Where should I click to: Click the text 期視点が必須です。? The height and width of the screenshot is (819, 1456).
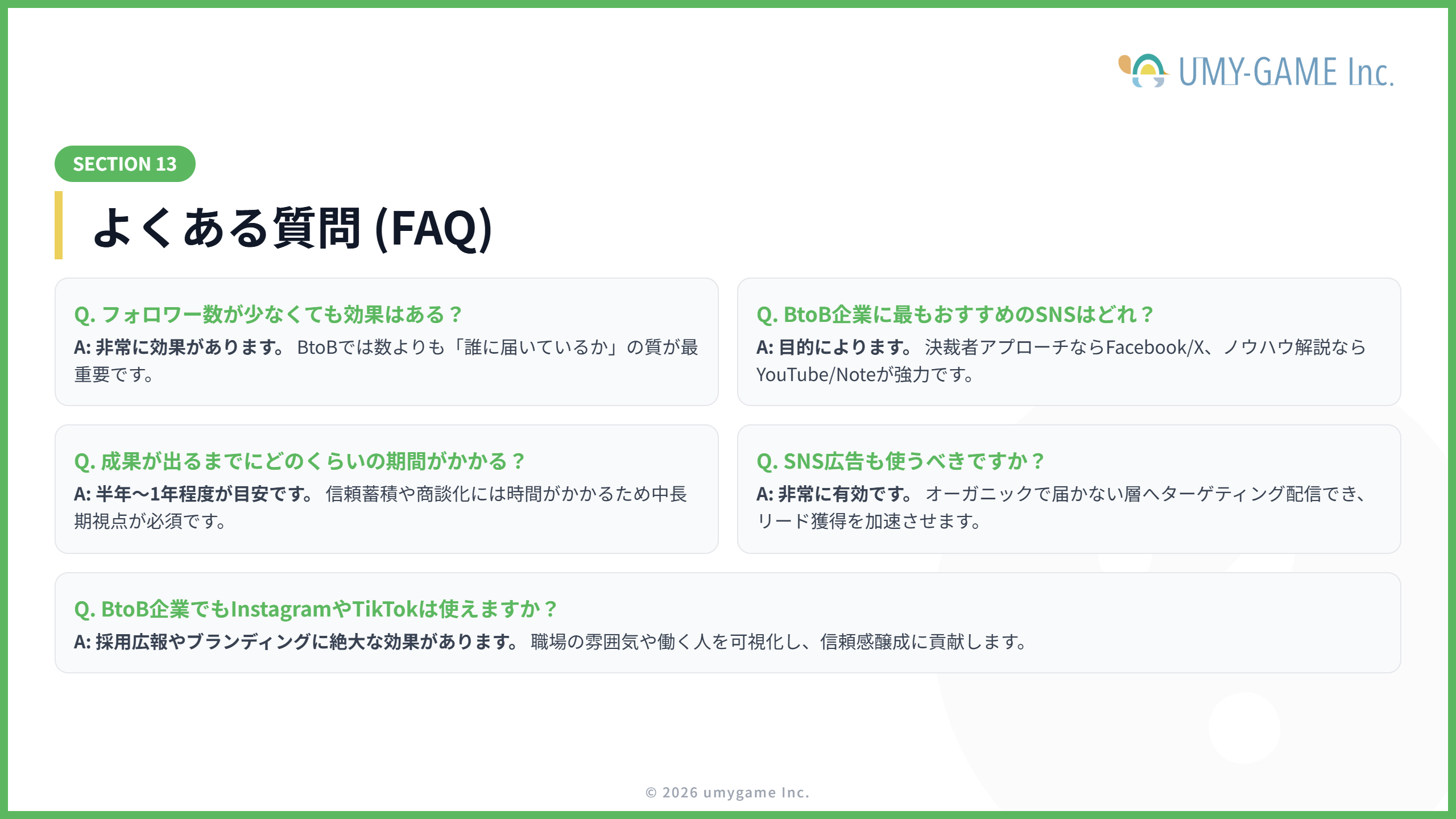point(151,521)
